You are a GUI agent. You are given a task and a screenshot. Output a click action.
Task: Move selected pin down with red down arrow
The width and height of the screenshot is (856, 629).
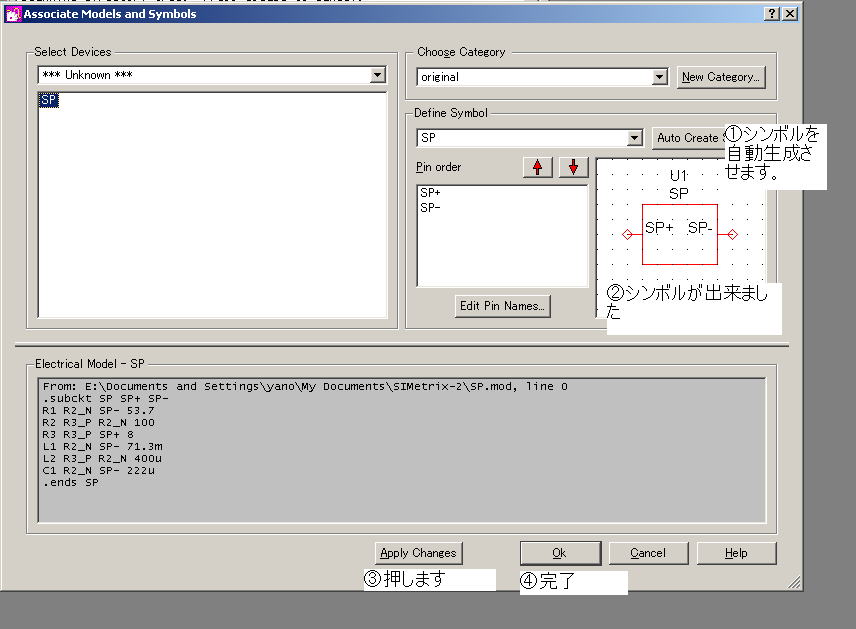573,167
